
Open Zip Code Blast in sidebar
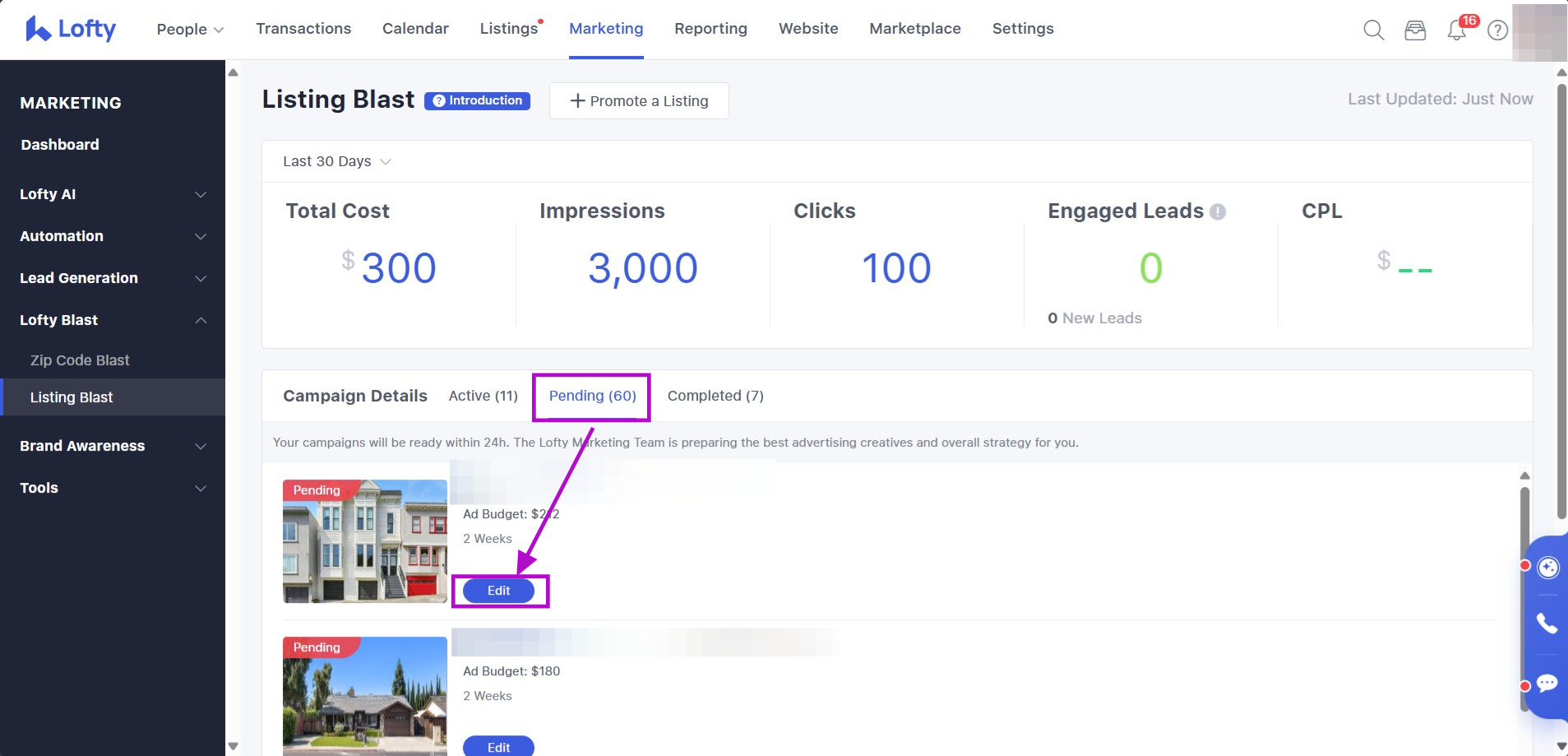coord(80,360)
